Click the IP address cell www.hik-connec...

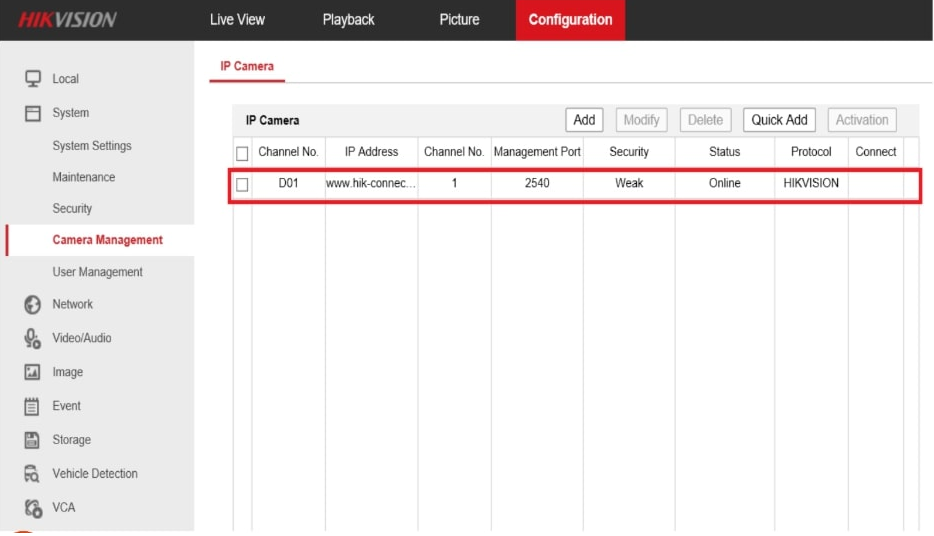click(371, 184)
